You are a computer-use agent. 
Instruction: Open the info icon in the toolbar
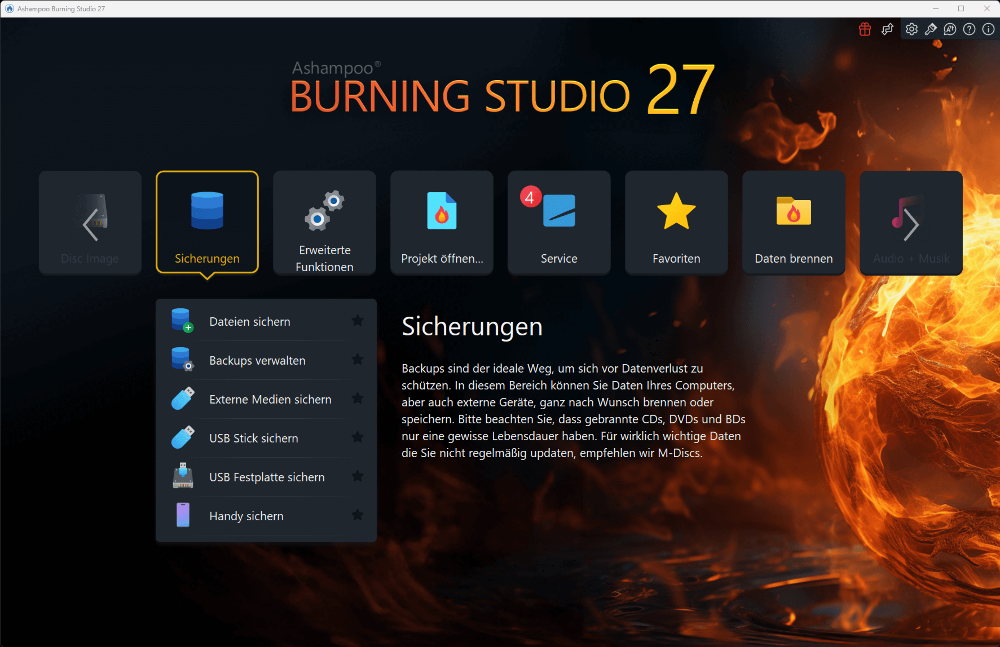tap(988, 29)
